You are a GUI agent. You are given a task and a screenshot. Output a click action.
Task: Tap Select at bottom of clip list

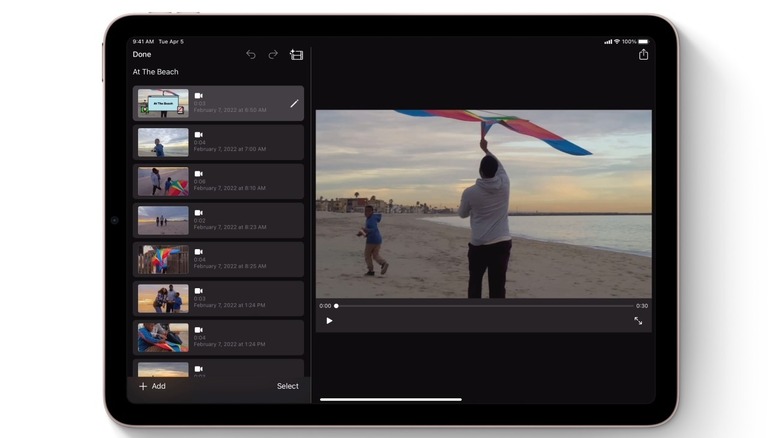click(287, 386)
